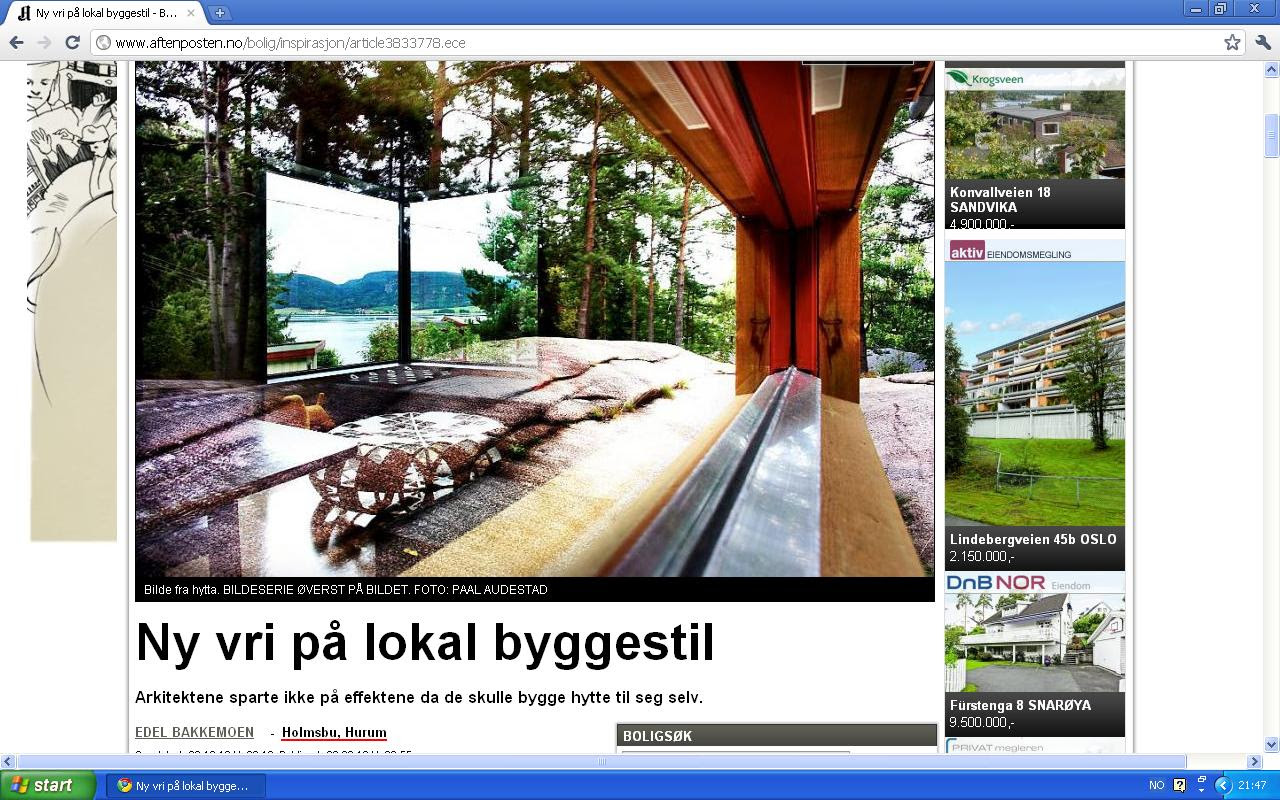Click the horizontal scrollbar left arrow
The width and height of the screenshot is (1280, 800).
[x=8, y=761]
